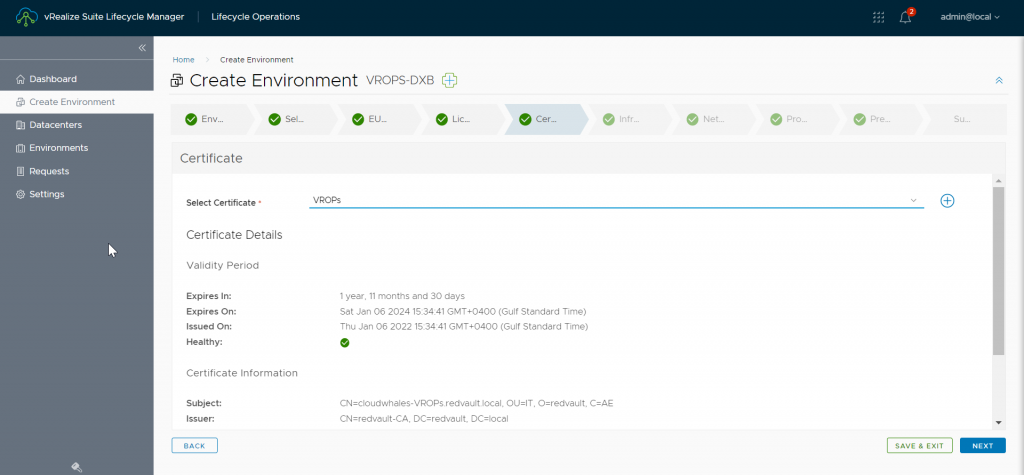Click the NEXT button
Screen dimensions: 1024x475
(x=982, y=446)
